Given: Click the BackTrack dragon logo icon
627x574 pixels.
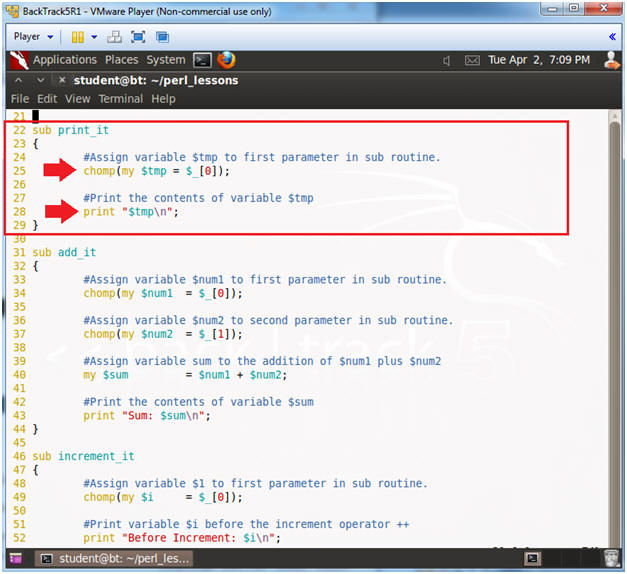Looking at the screenshot, I should coord(19,60).
